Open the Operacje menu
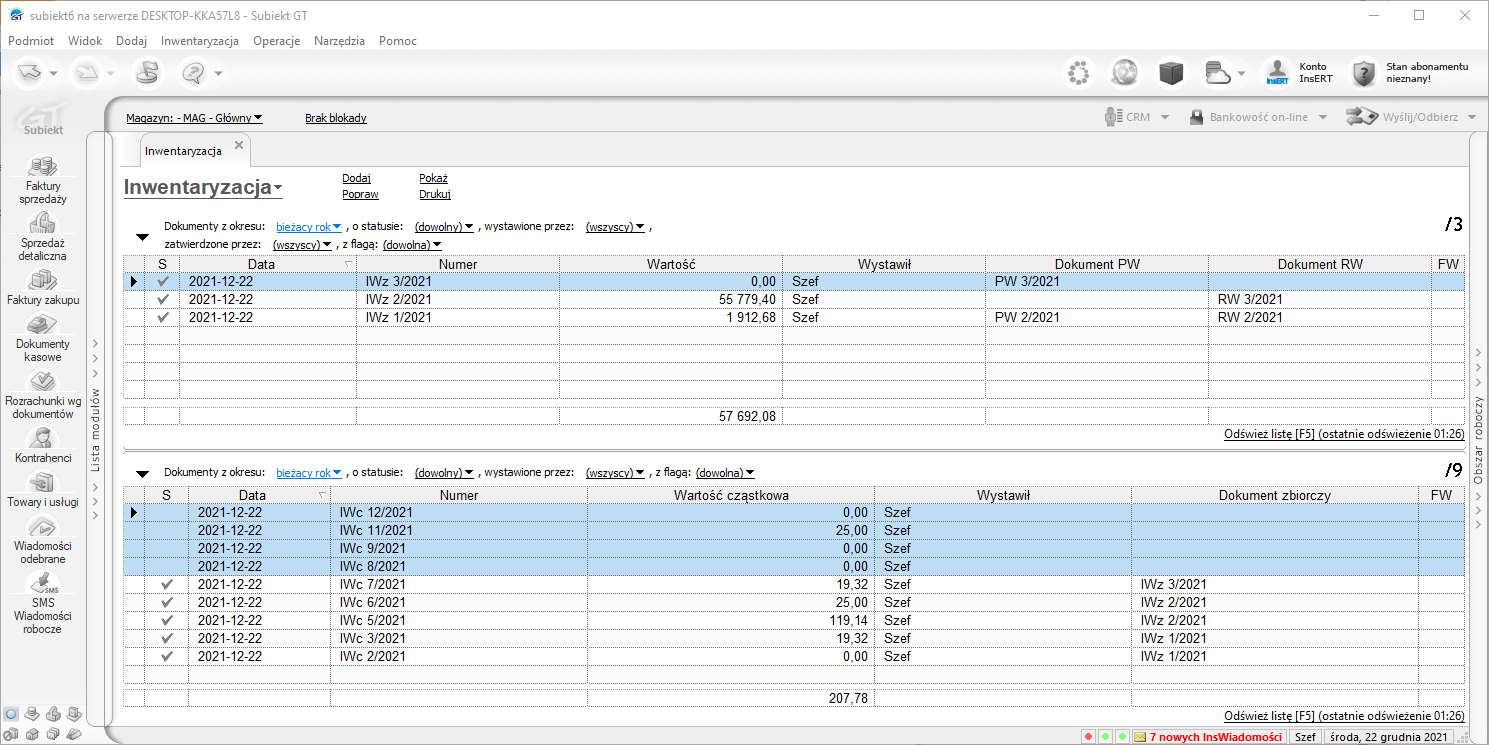The height and width of the screenshot is (745, 1489). point(277,41)
